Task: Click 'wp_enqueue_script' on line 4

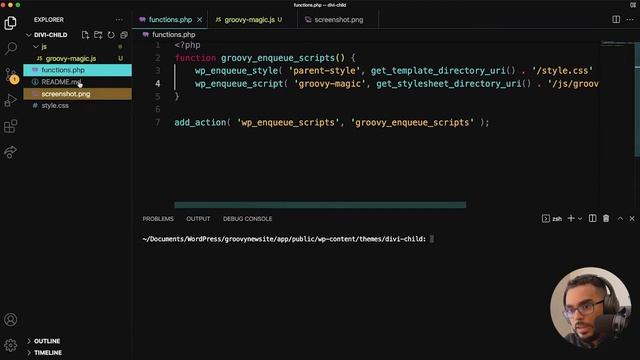Action: (239, 84)
